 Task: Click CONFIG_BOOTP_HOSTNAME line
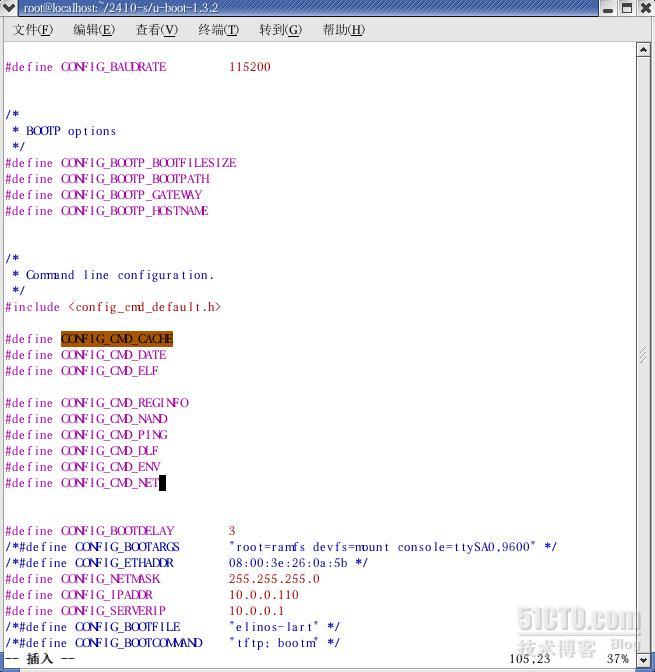tap(107, 211)
